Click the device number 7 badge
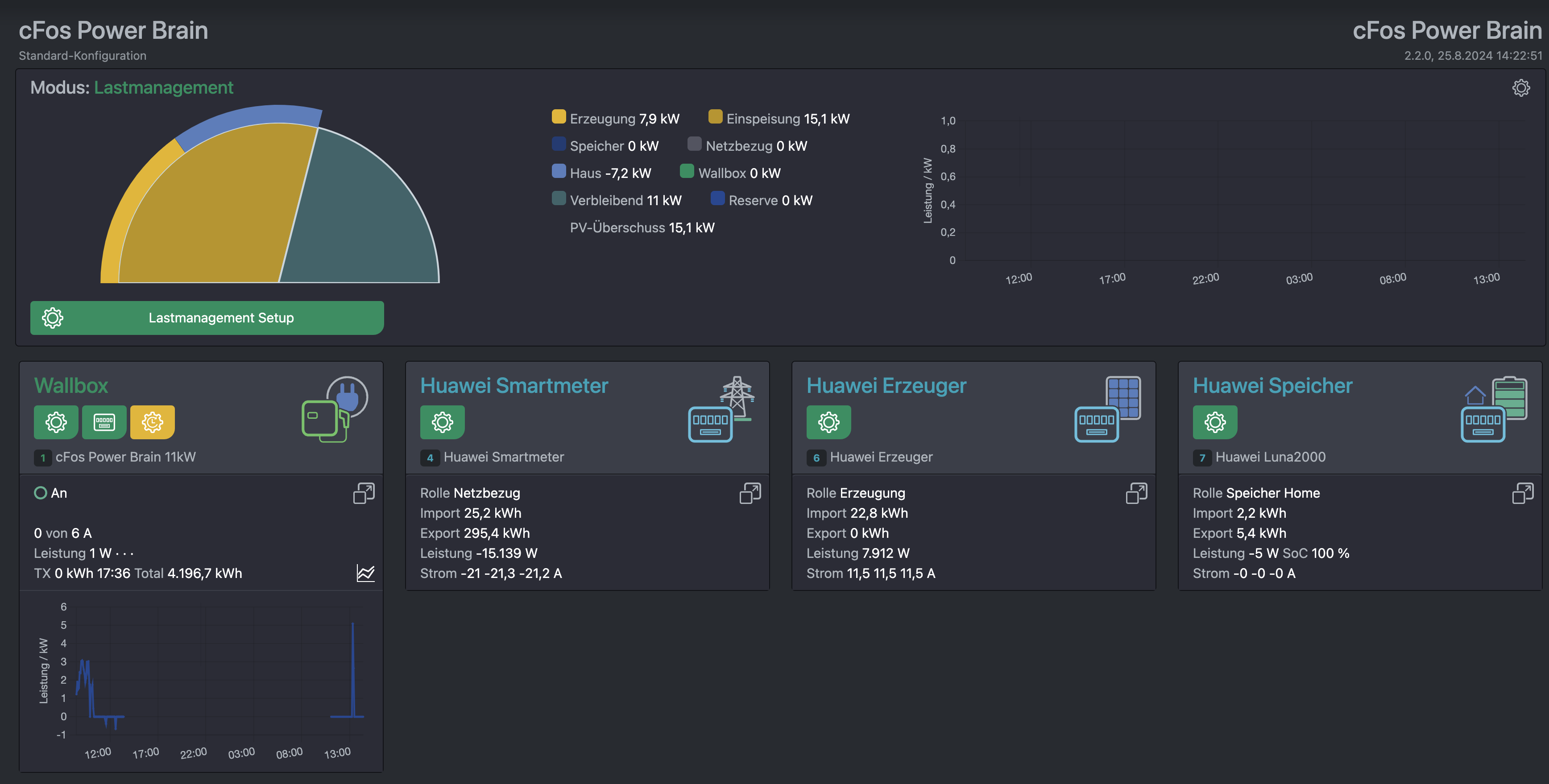Viewport: 1549px width, 784px height. (x=1202, y=458)
